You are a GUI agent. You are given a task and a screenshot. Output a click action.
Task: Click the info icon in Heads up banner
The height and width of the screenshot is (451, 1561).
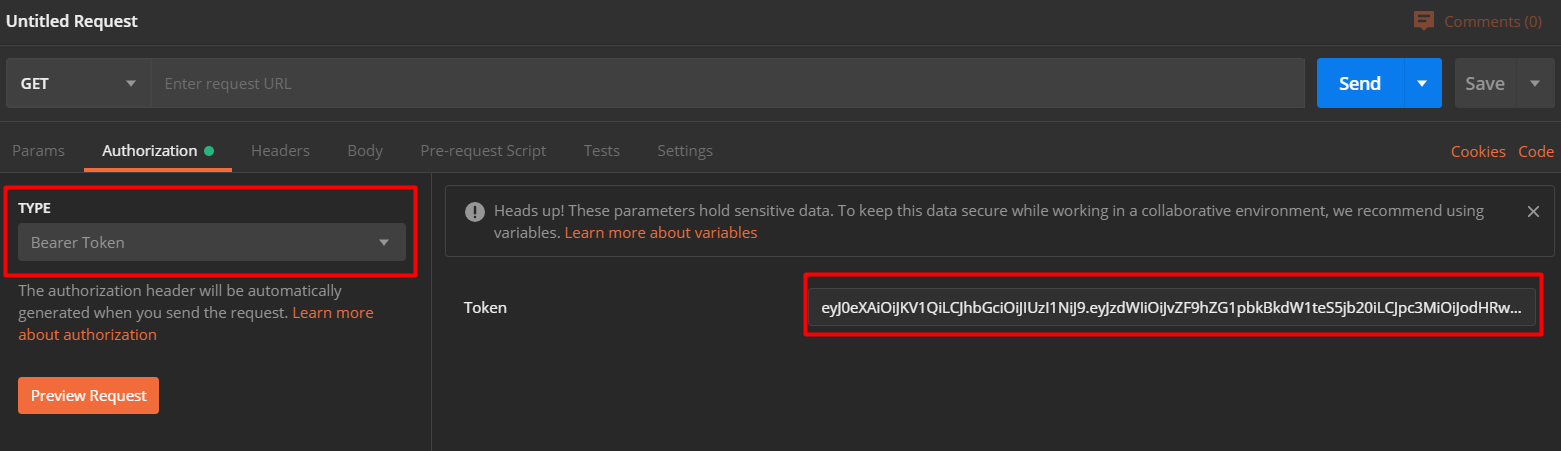(x=474, y=212)
